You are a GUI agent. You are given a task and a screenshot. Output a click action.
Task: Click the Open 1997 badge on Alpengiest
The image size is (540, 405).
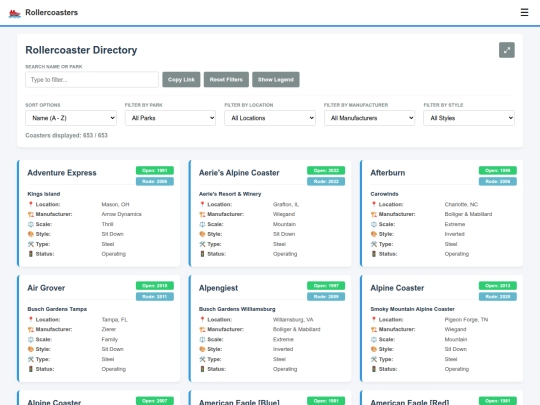click(326, 285)
